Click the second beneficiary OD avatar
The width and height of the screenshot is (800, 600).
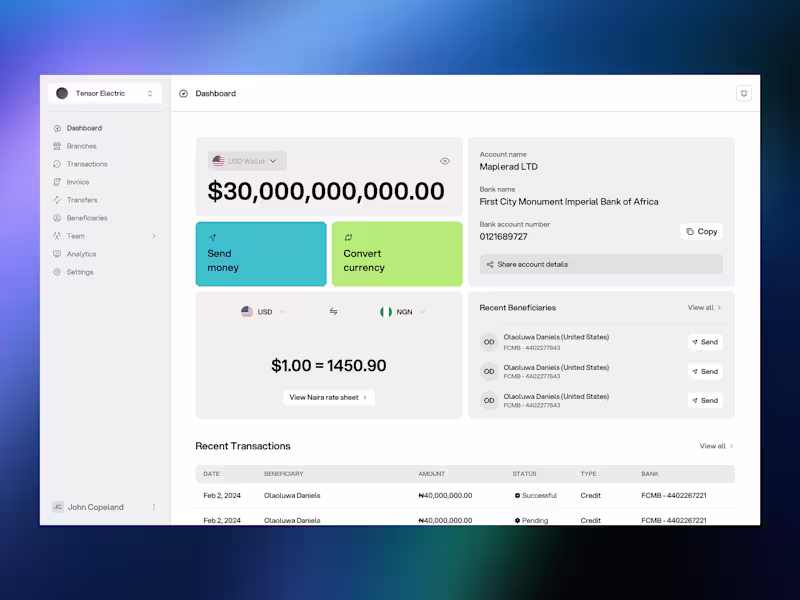click(x=489, y=371)
